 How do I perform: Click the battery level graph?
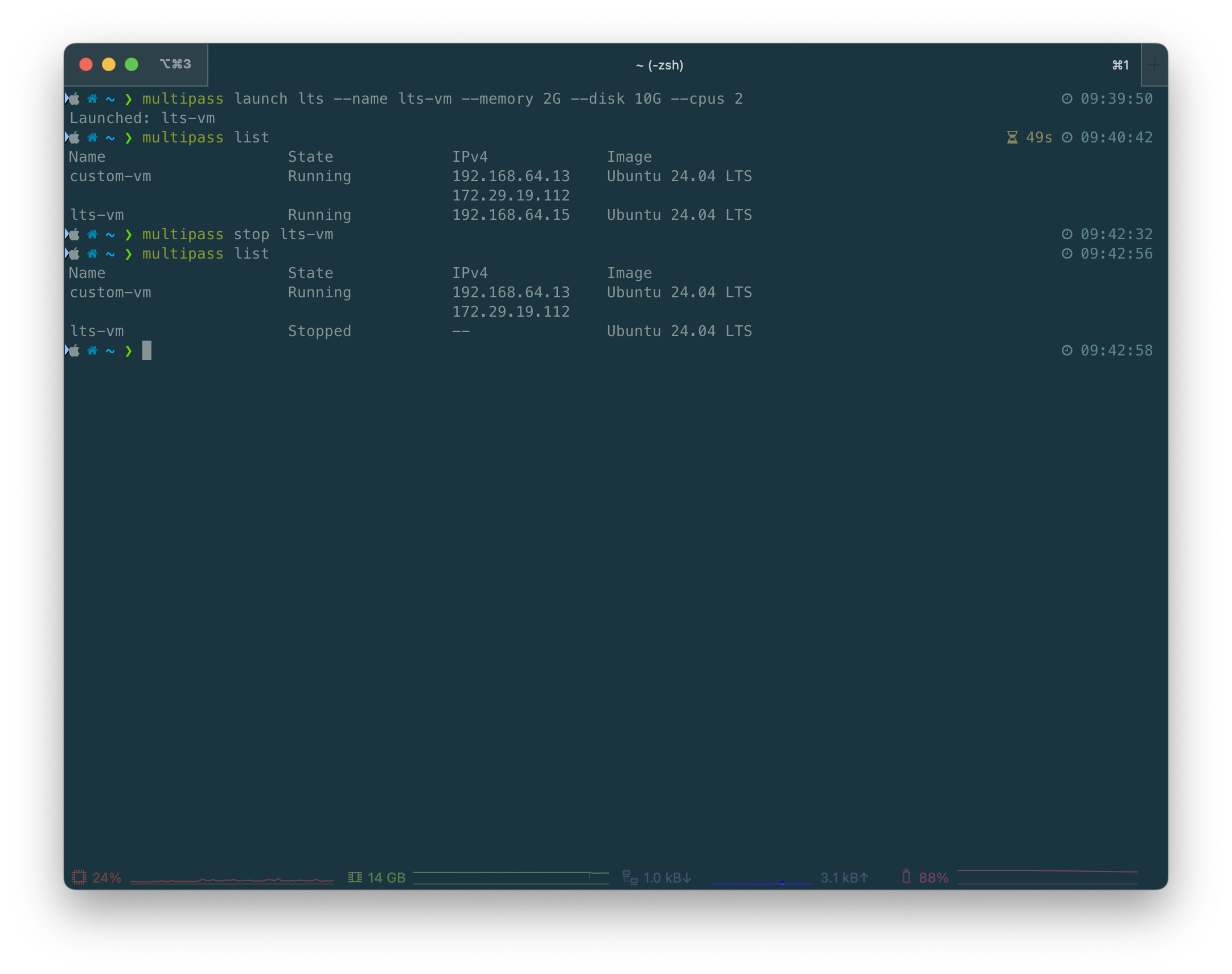tap(1048, 877)
